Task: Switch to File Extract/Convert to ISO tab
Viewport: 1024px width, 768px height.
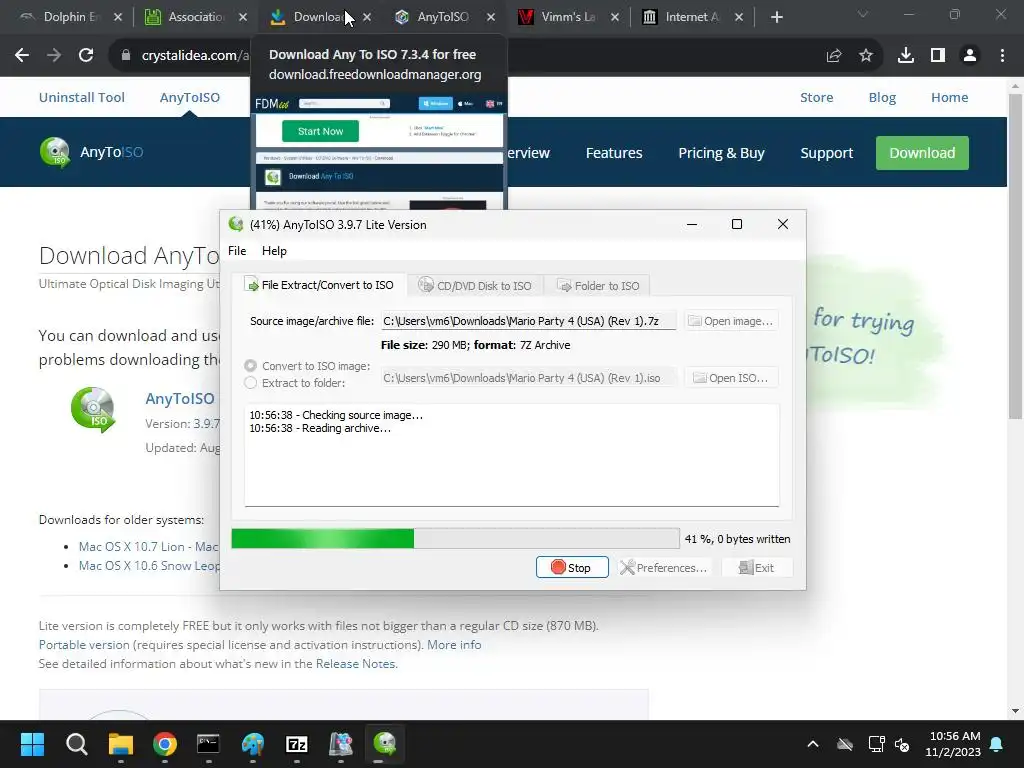Action: 319,285
